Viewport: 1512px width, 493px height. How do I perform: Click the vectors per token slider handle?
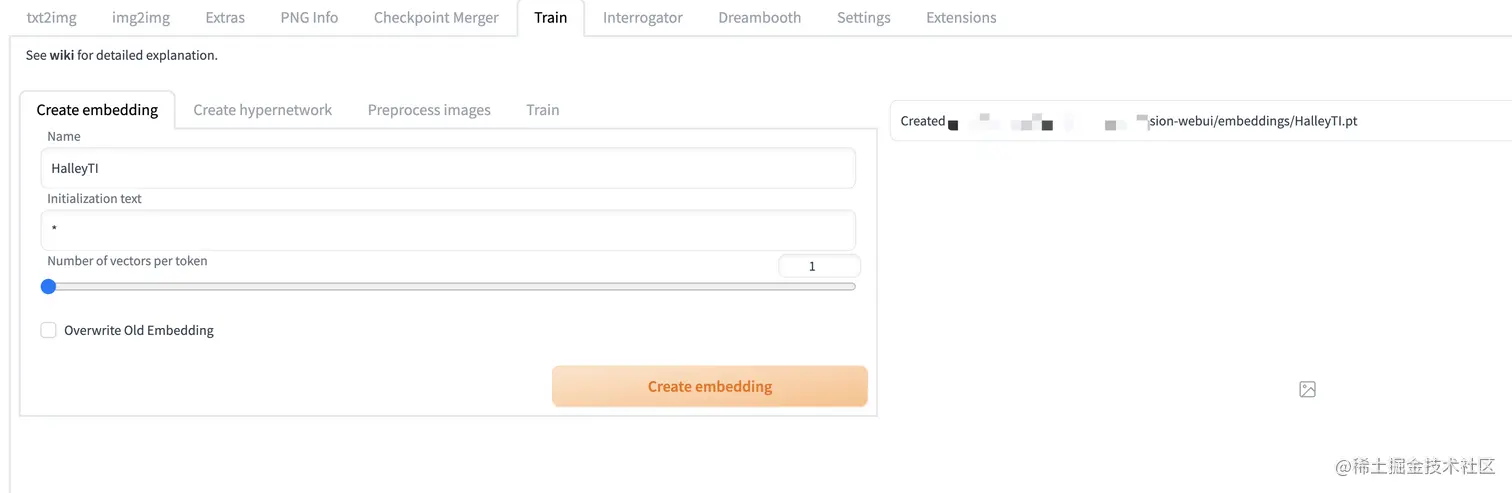tap(48, 286)
